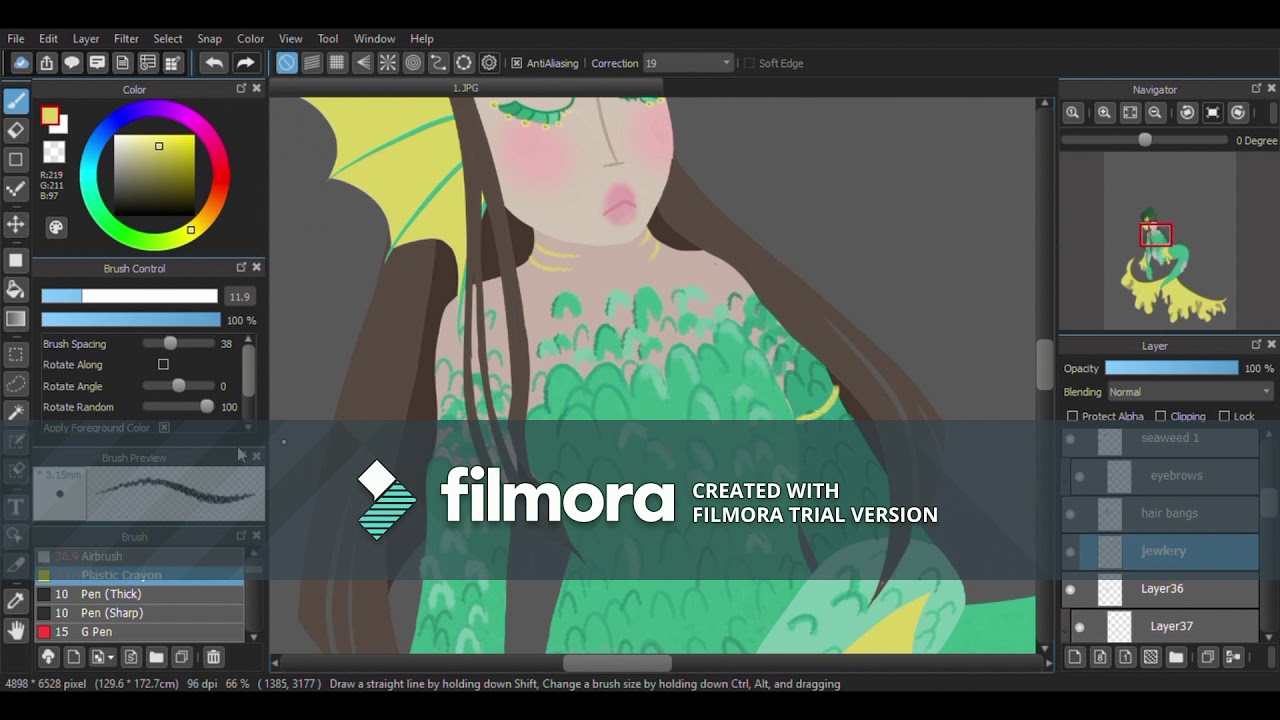Select the Layer36 layer
This screenshot has height=720, width=1280.
tap(1160, 589)
